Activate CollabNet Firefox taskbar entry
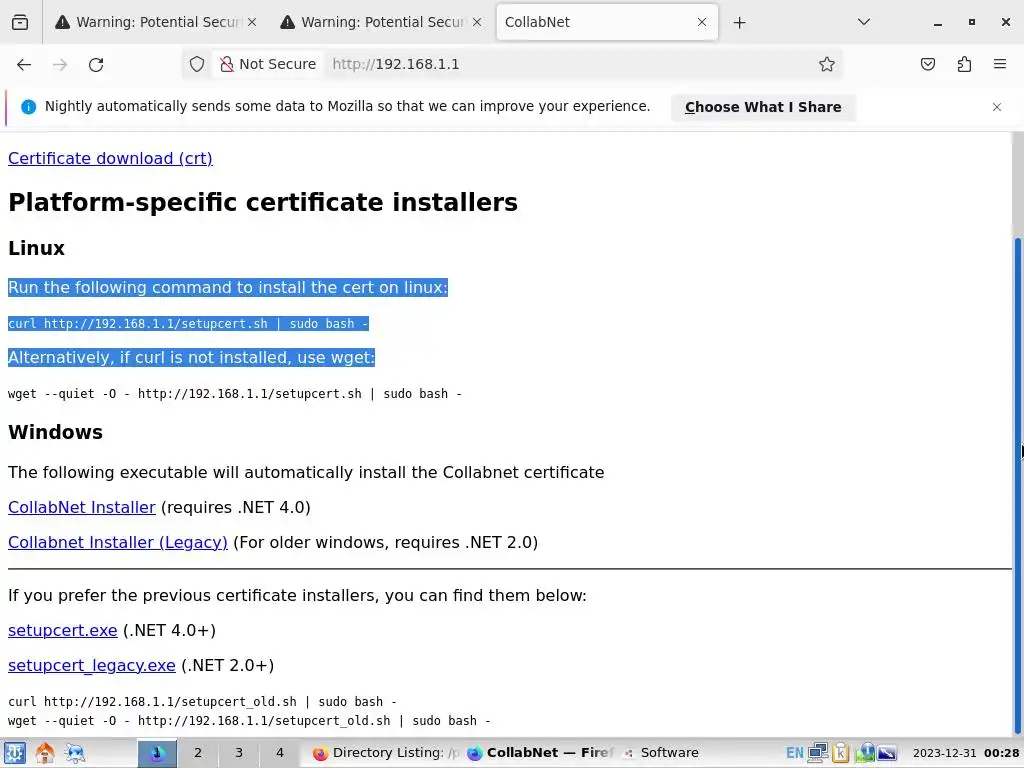Viewport: 1024px width, 768px height. [540, 753]
